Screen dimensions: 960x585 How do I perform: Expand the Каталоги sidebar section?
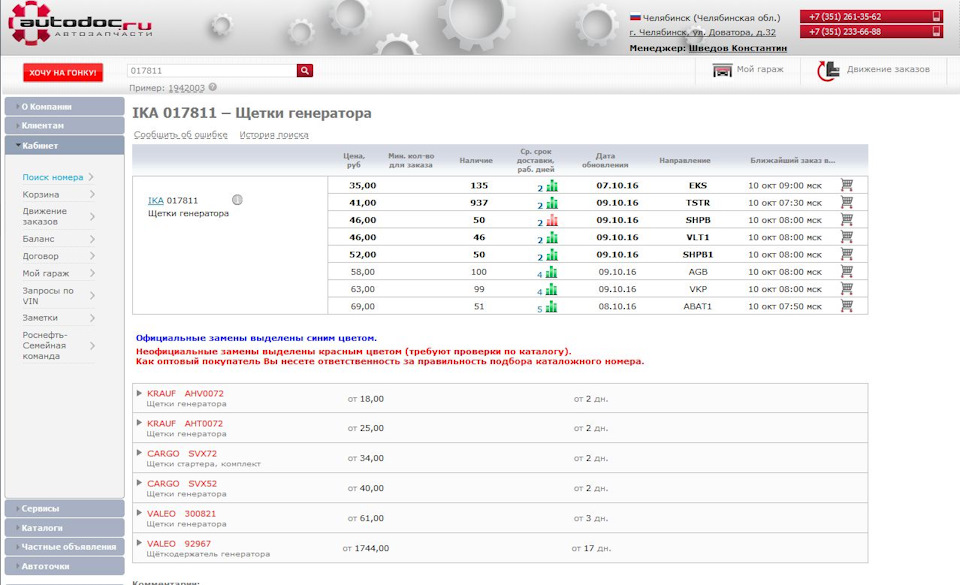(x=64, y=527)
